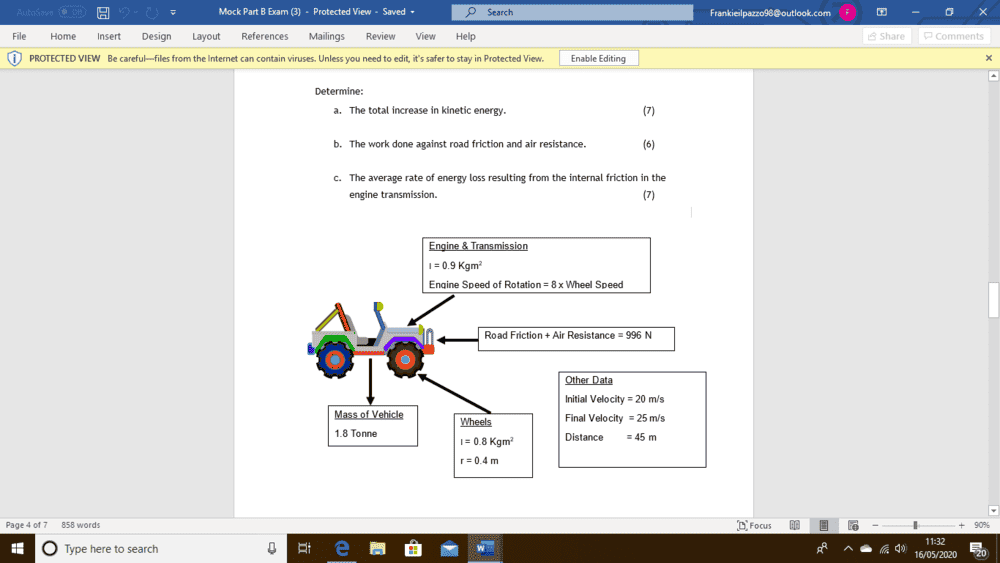Click the 90% zoom level button

981,525
